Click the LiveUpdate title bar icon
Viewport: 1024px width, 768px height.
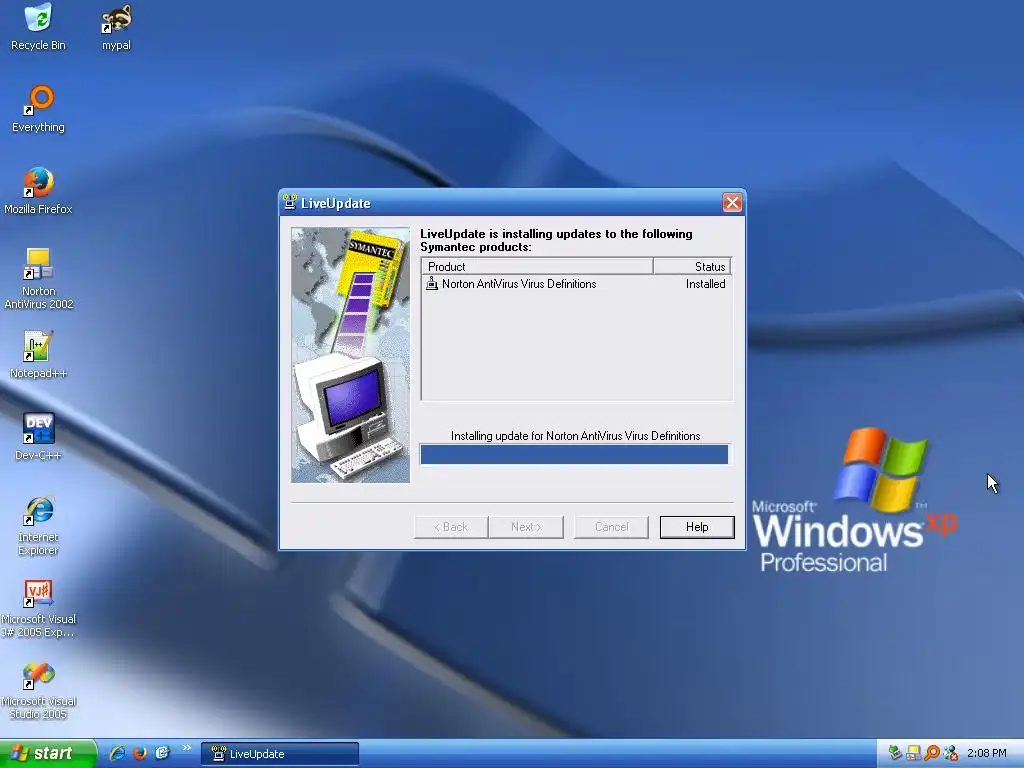coord(290,202)
